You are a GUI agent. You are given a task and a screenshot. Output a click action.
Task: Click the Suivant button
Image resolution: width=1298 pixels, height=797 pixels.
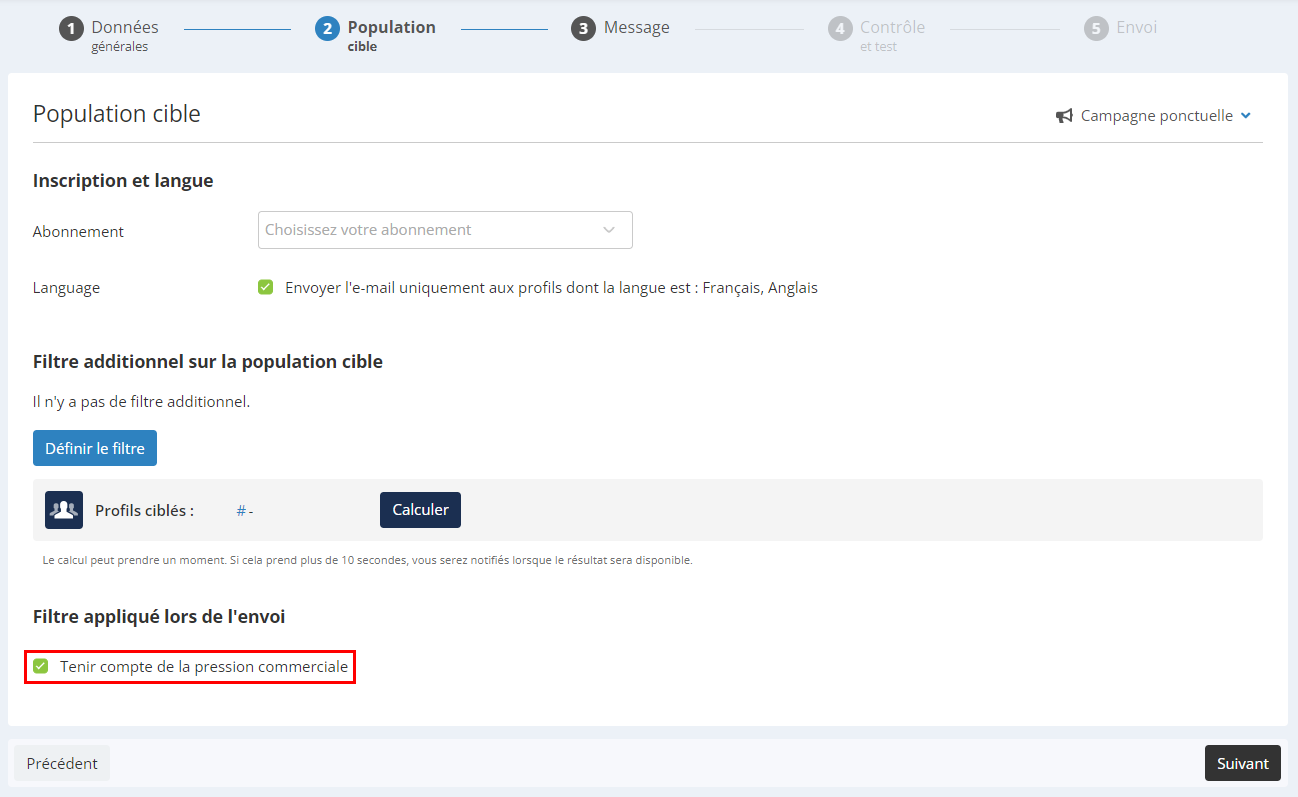1243,763
